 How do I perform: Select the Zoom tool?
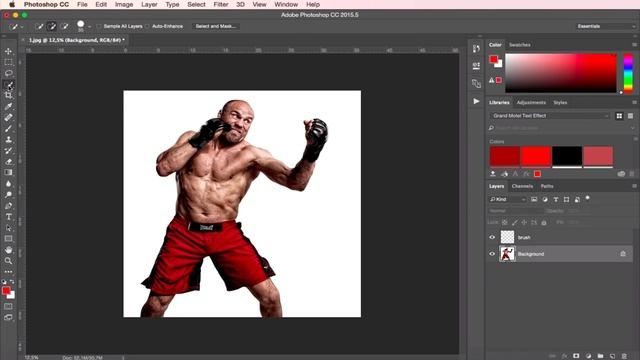[8, 261]
